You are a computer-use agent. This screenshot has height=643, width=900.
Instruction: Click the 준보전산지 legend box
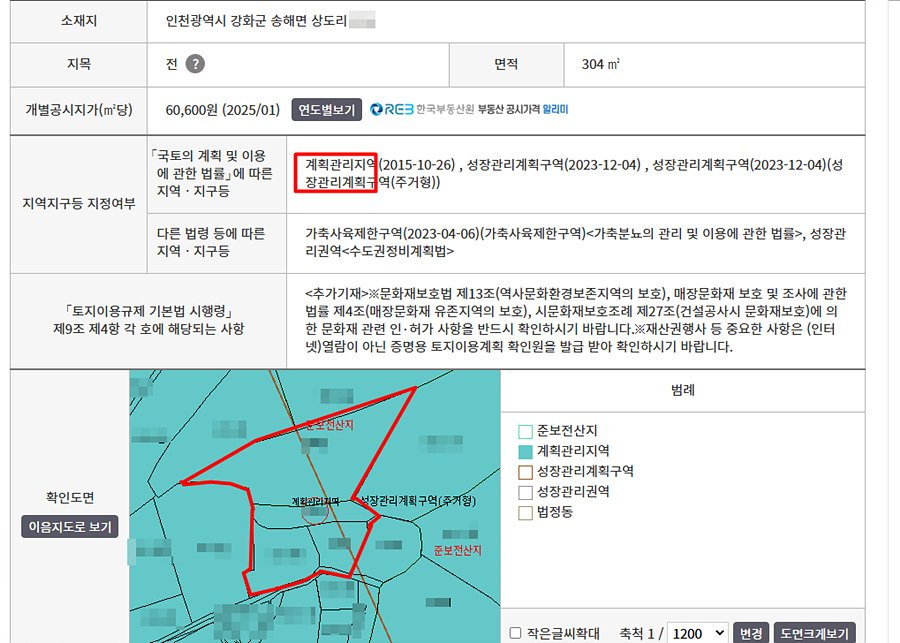point(526,432)
